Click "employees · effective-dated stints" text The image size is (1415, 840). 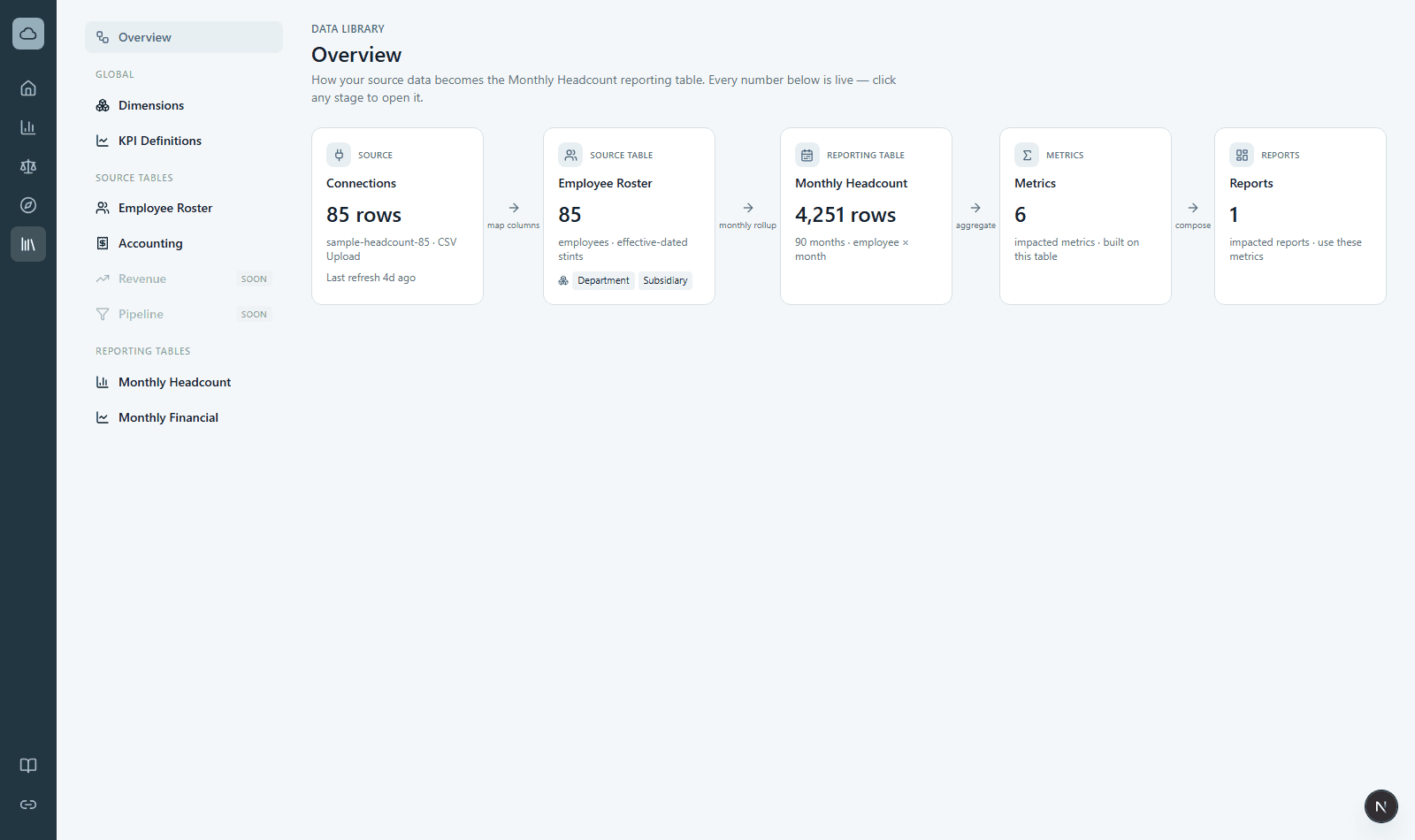coord(623,249)
